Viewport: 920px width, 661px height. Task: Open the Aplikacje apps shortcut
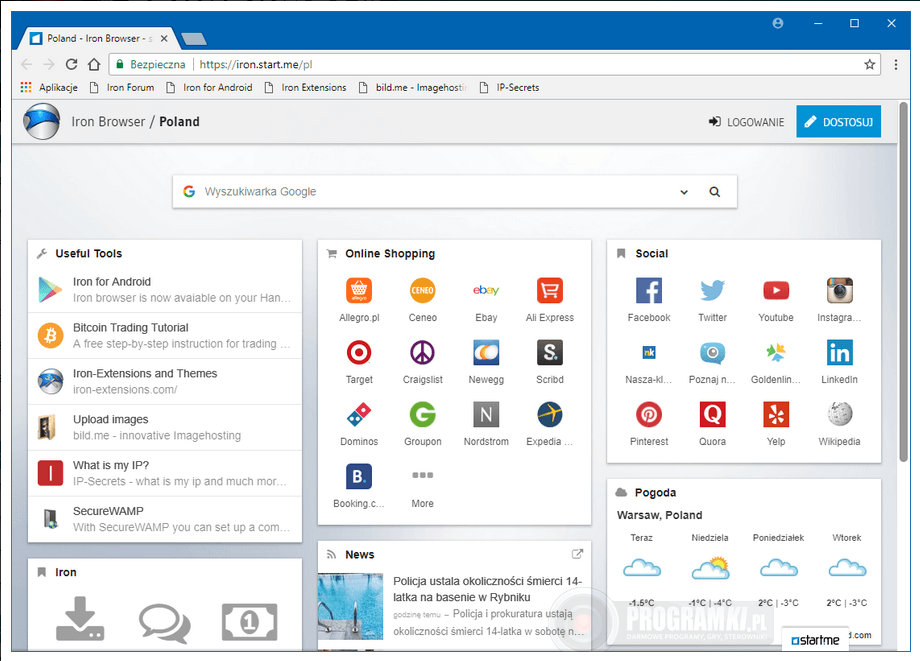49,87
